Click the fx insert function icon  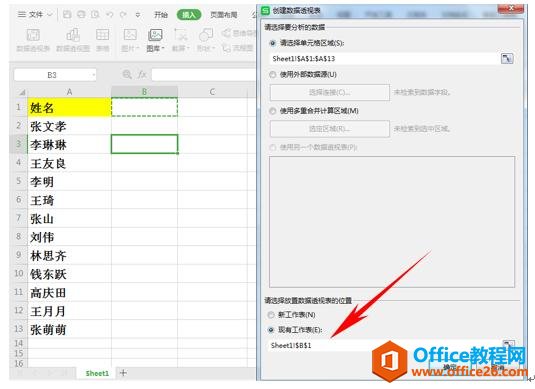pyautogui.click(x=142, y=74)
